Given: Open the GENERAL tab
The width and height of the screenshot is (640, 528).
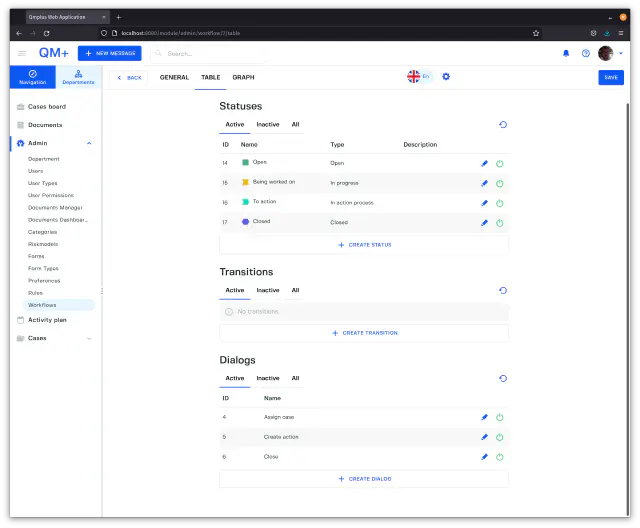Looking at the screenshot, I should click(x=174, y=77).
